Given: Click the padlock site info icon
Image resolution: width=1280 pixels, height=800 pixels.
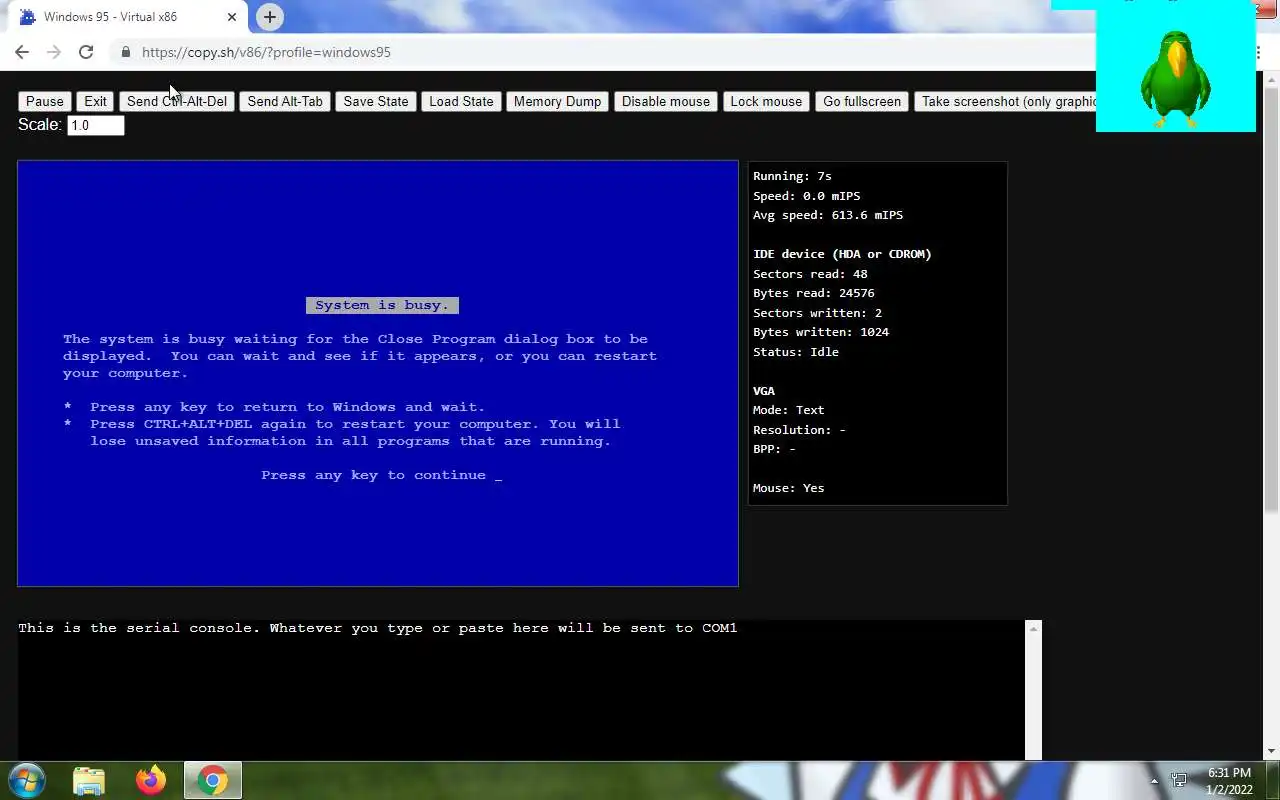Looking at the screenshot, I should [125, 52].
